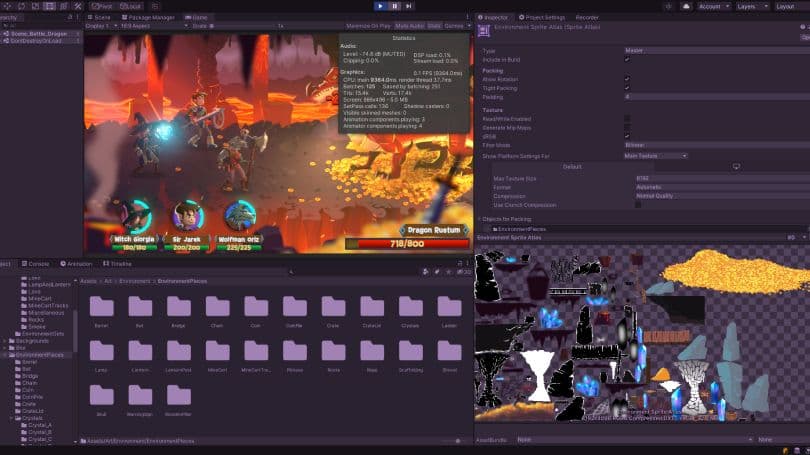Click the Local toggle button
Image resolution: width=810 pixels, height=455 pixels.
point(130,6)
